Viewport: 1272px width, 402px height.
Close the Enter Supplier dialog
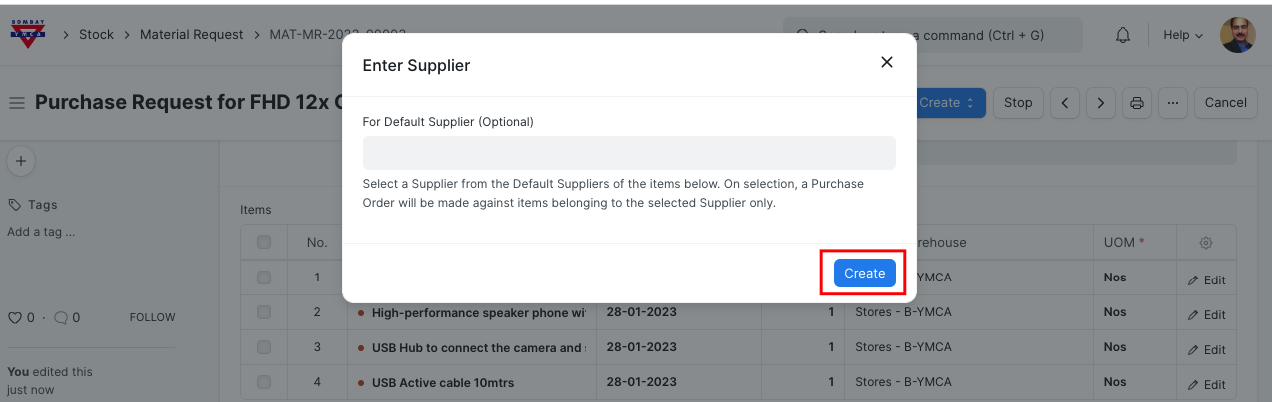[886, 62]
